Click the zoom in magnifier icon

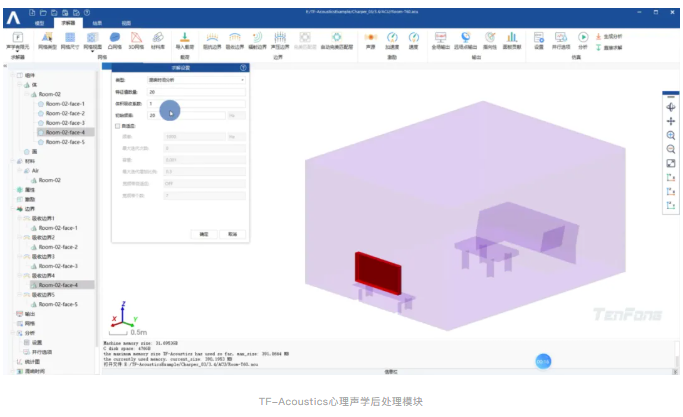tap(671, 135)
